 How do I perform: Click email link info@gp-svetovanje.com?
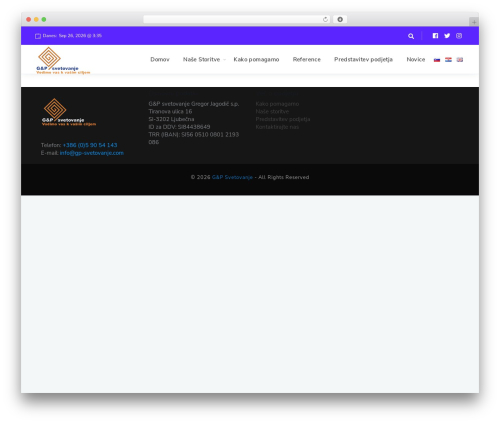(x=92, y=153)
